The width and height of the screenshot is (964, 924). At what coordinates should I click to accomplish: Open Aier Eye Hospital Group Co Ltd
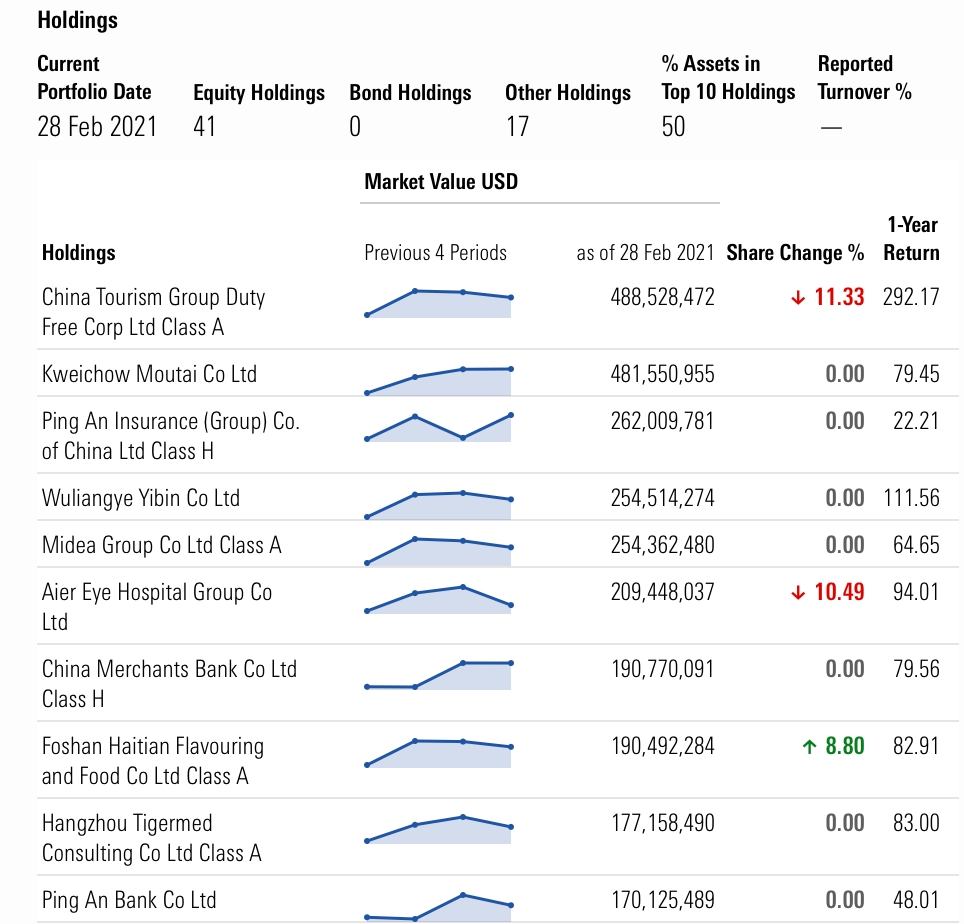pos(157,607)
